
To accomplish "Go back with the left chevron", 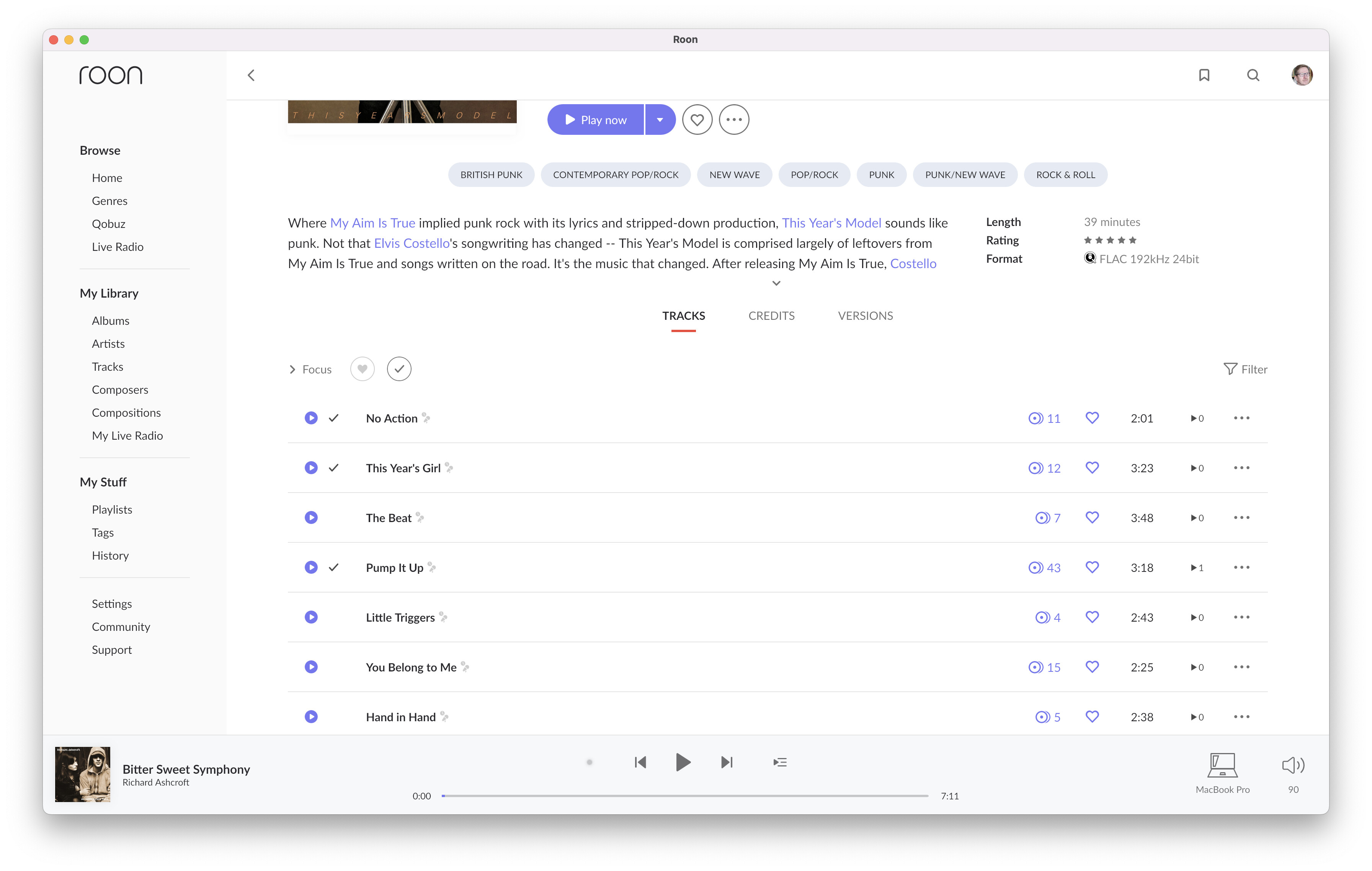I will coord(251,75).
